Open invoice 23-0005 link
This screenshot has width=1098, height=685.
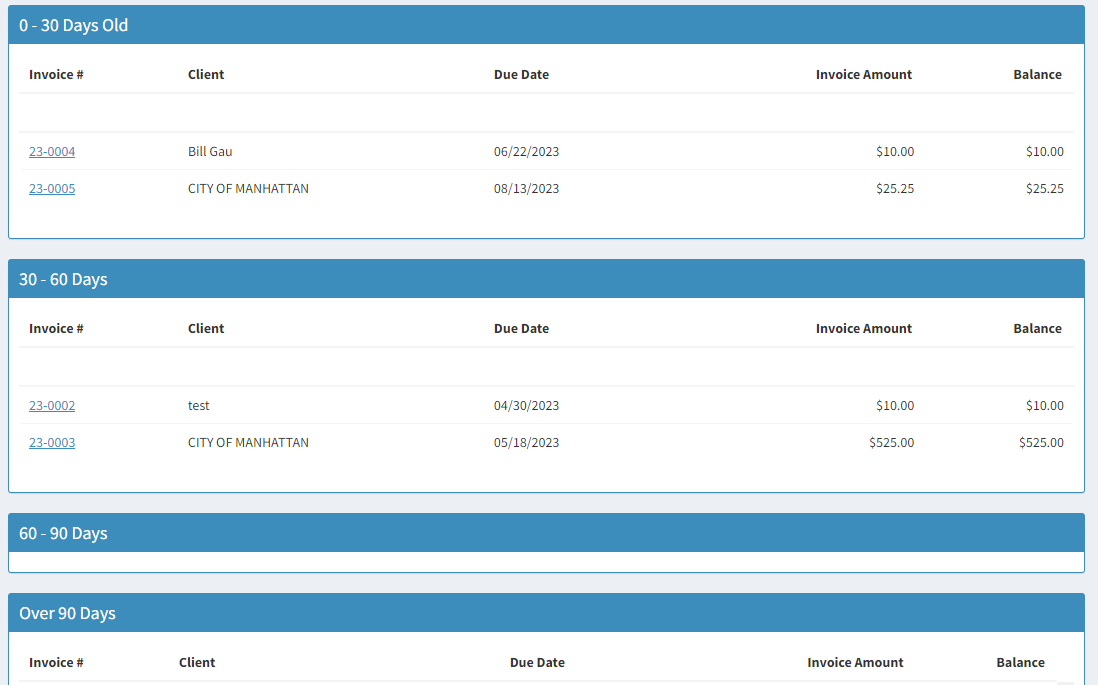click(52, 188)
